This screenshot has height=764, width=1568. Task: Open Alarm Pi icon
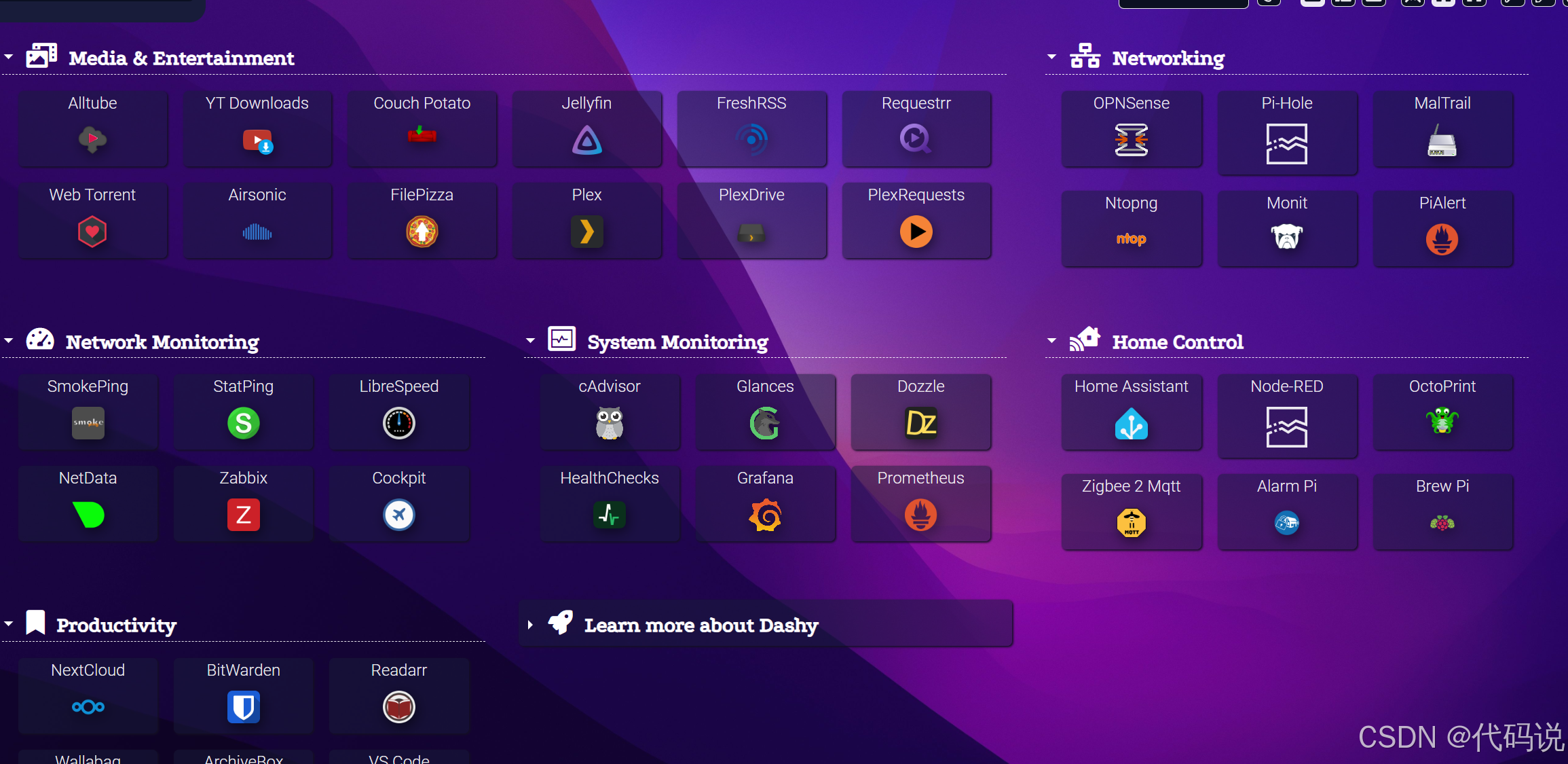pyautogui.click(x=1286, y=523)
